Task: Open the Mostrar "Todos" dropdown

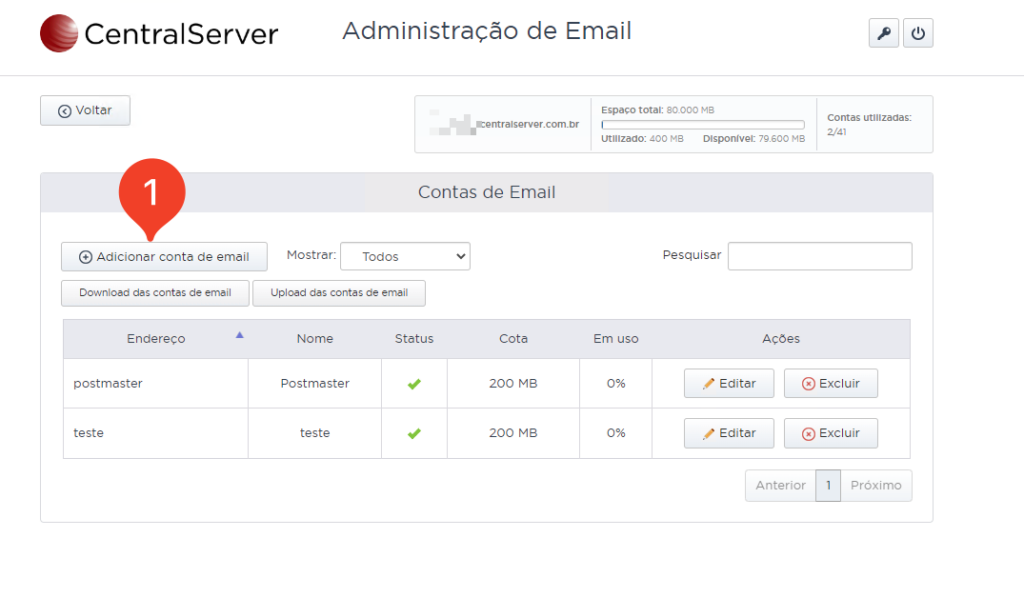Action: click(x=405, y=256)
